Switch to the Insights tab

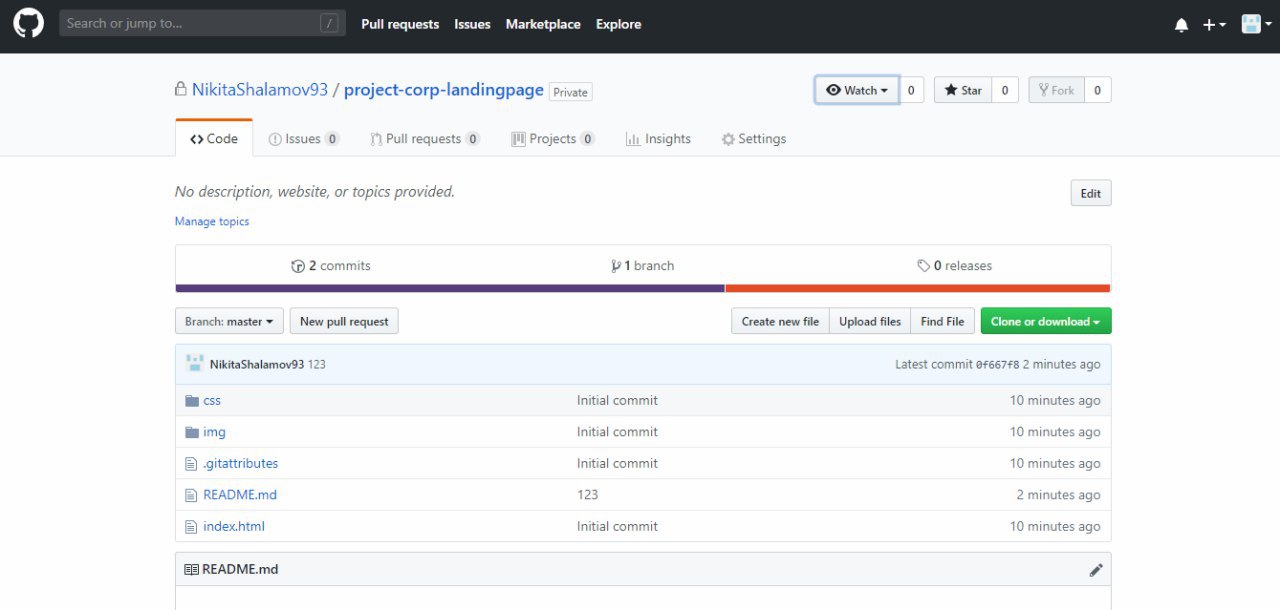pyautogui.click(x=658, y=139)
